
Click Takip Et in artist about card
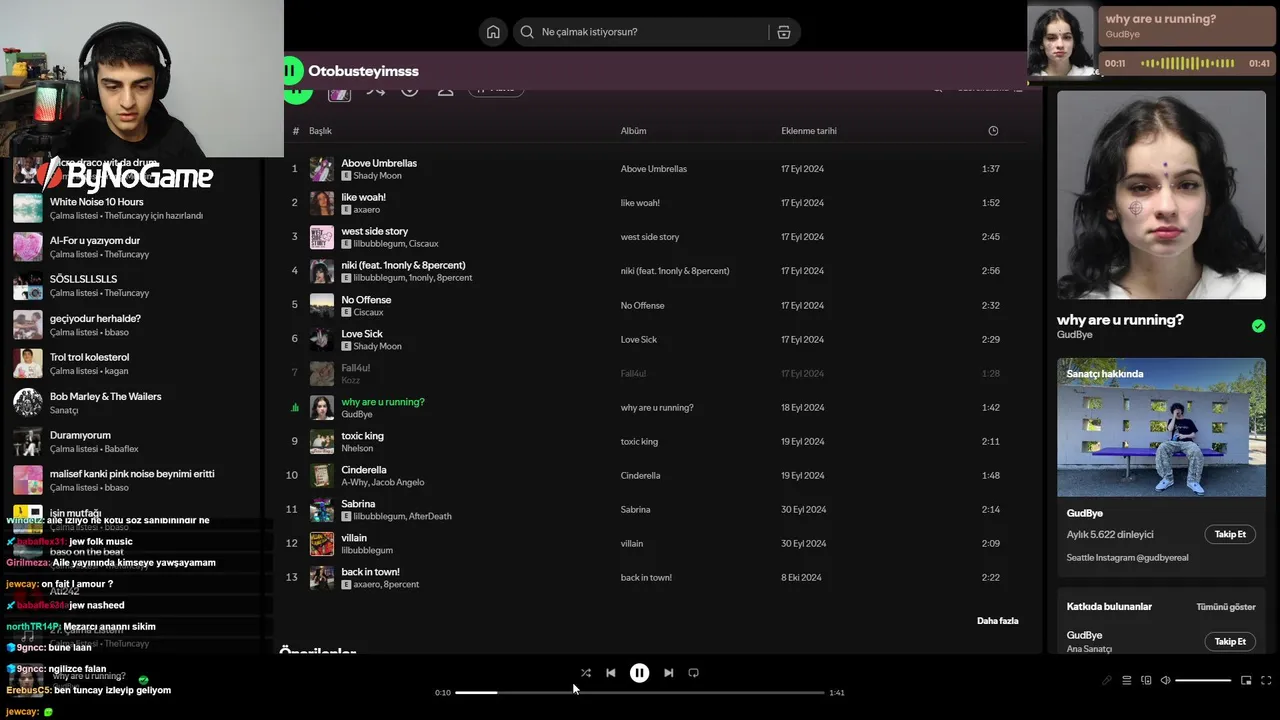tap(1230, 534)
